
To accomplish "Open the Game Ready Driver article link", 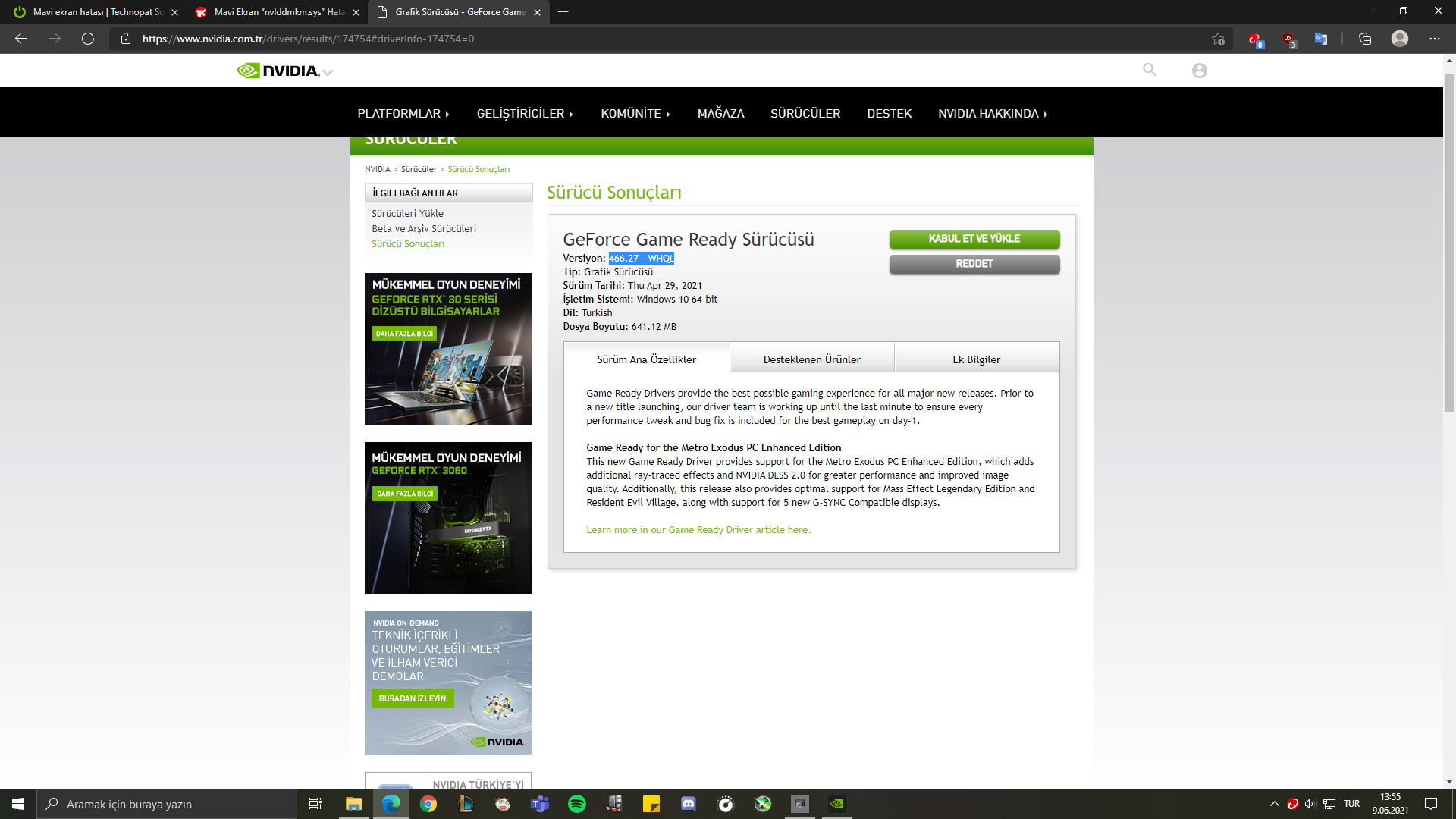I will [698, 529].
